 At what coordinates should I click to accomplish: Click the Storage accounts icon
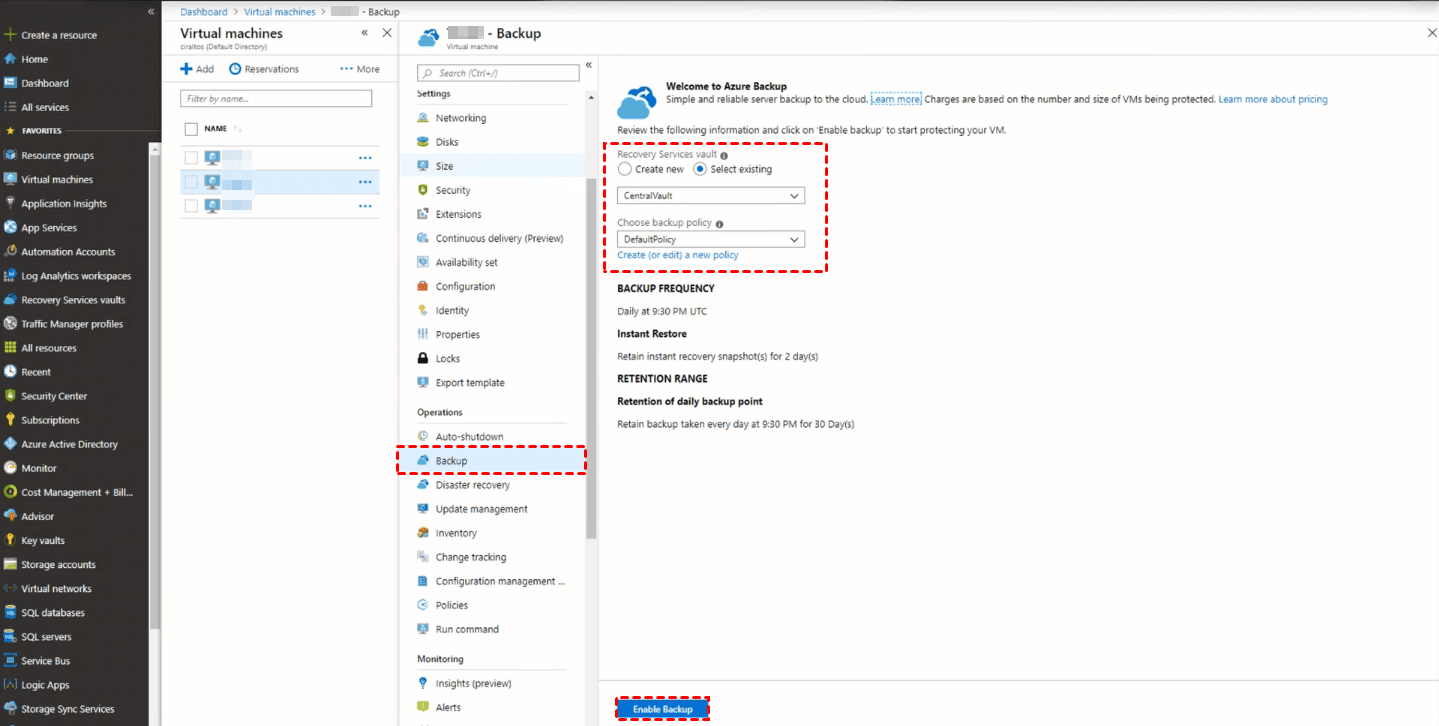pyautogui.click(x=10, y=564)
